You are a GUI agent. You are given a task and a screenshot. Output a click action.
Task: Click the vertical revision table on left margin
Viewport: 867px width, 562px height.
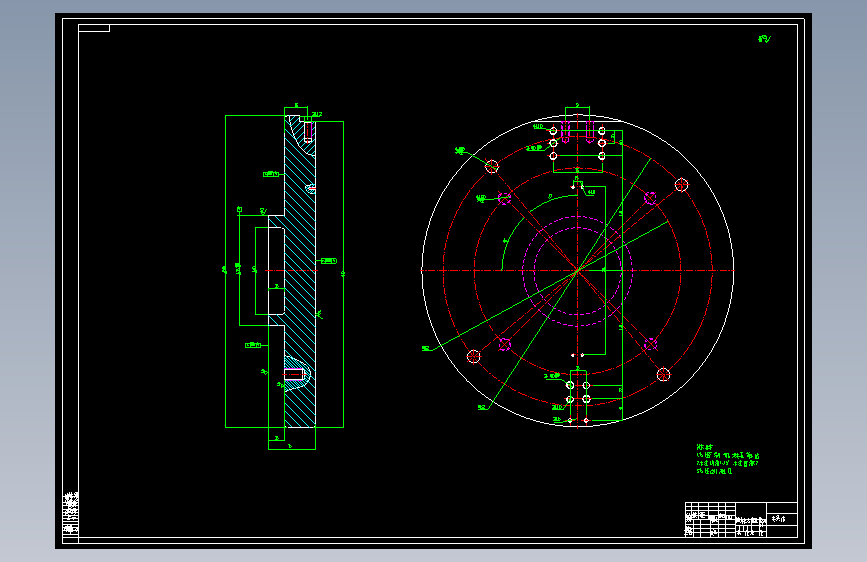(70, 513)
